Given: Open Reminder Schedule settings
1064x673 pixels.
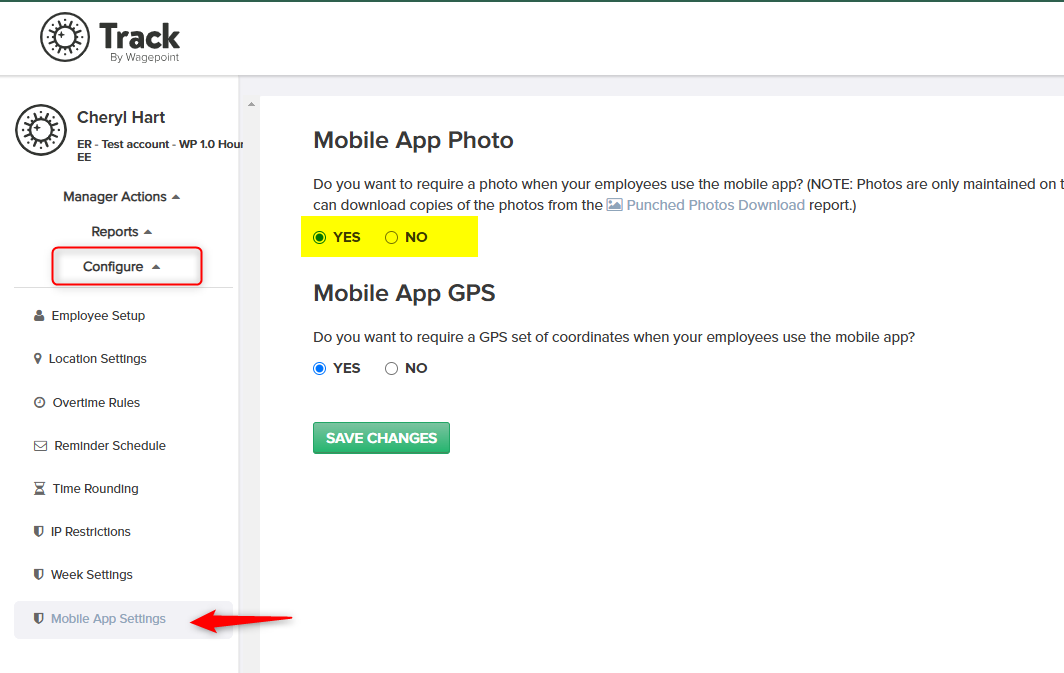Looking at the screenshot, I should tap(110, 446).
